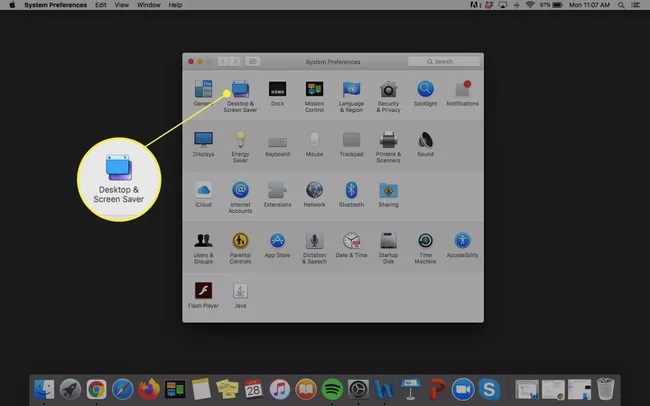Open the General preference pane
The width and height of the screenshot is (650, 406).
203,93
